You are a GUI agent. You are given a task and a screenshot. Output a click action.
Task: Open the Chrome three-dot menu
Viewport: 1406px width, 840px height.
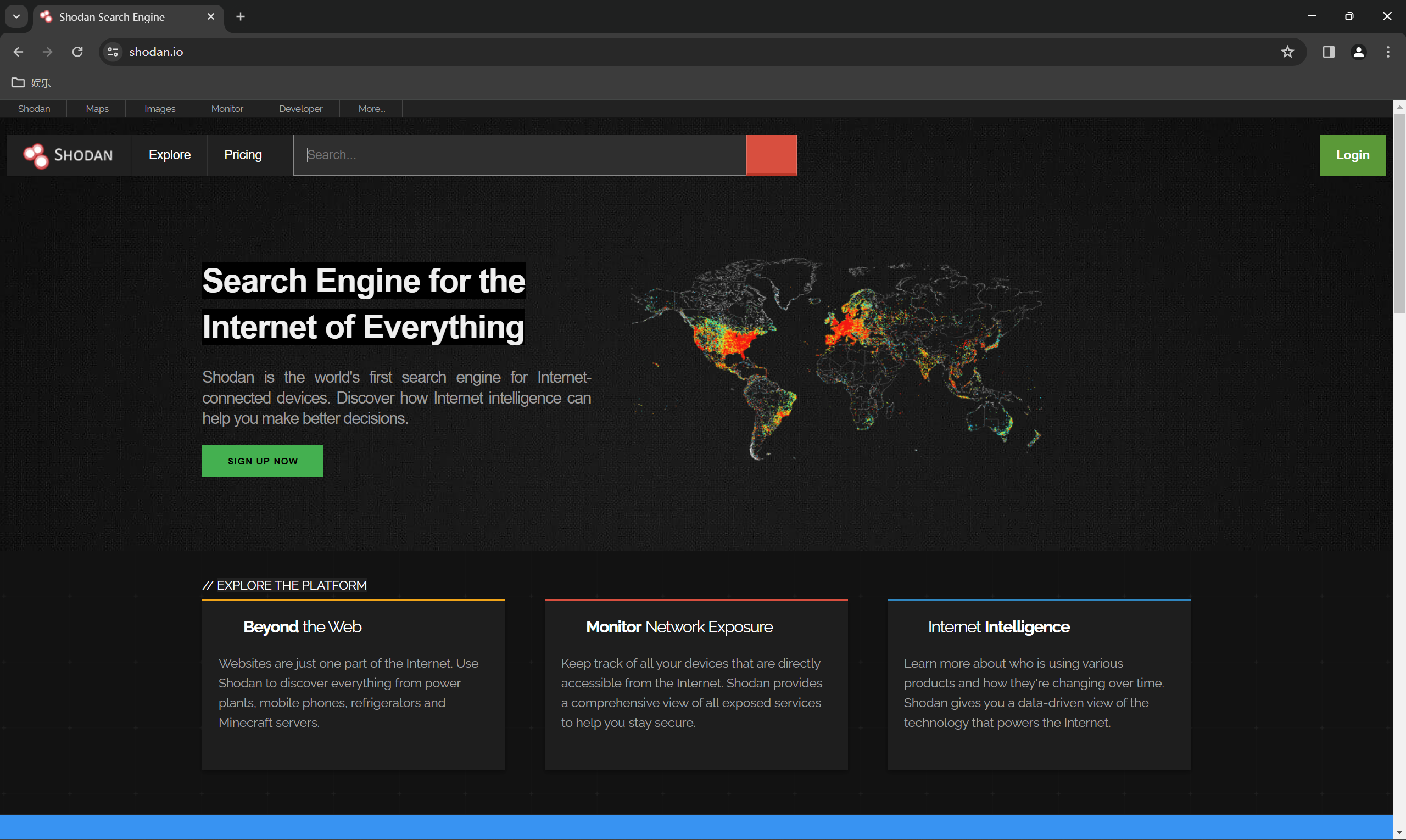tap(1388, 52)
